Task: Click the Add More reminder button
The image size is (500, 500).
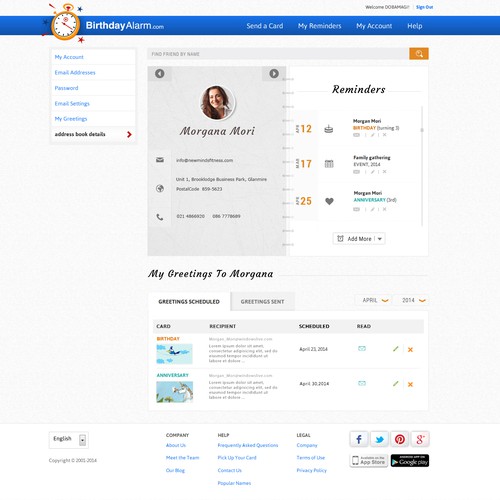Action: [x=359, y=239]
